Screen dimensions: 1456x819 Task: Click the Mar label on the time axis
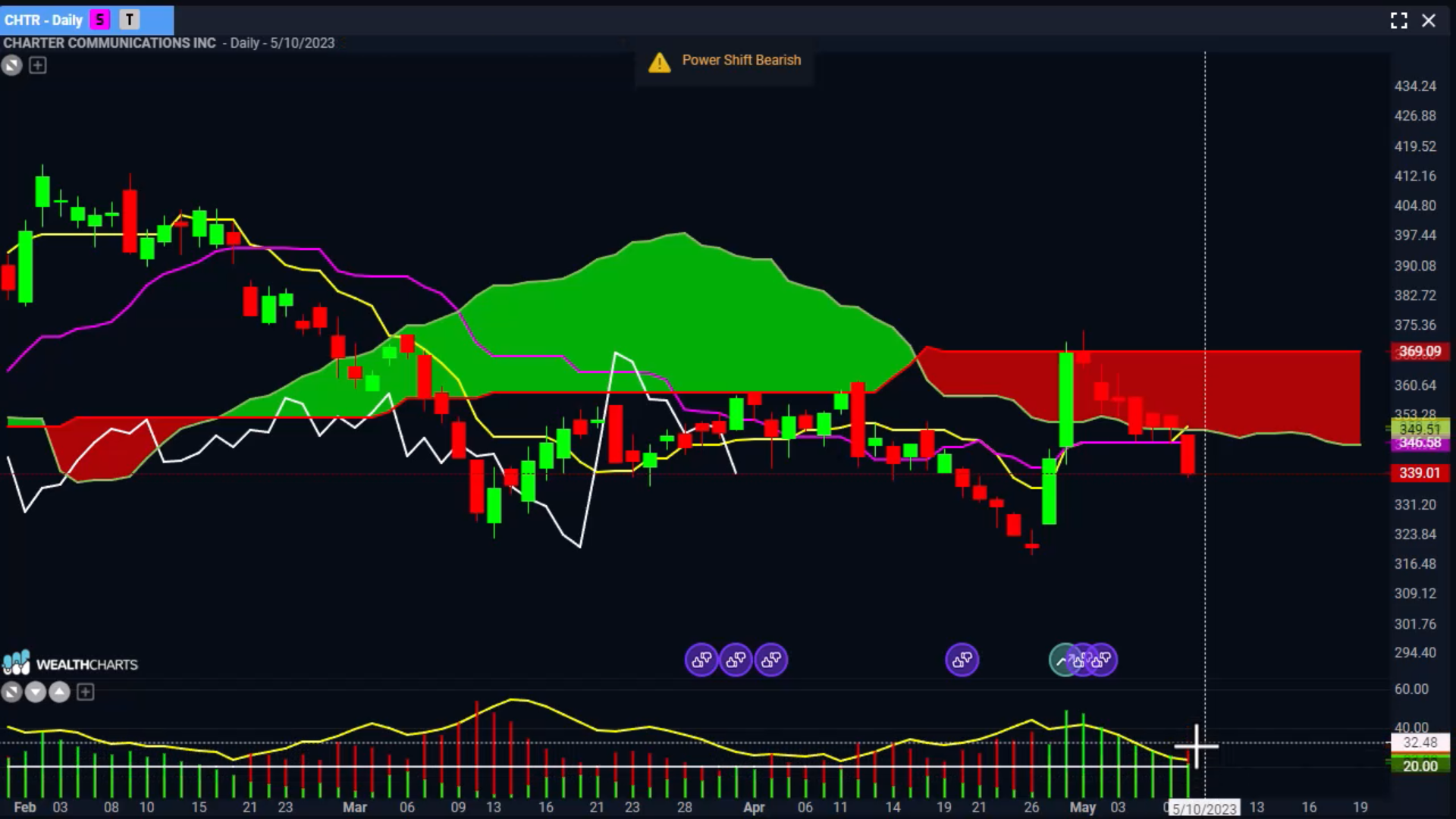[x=355, y=808]
